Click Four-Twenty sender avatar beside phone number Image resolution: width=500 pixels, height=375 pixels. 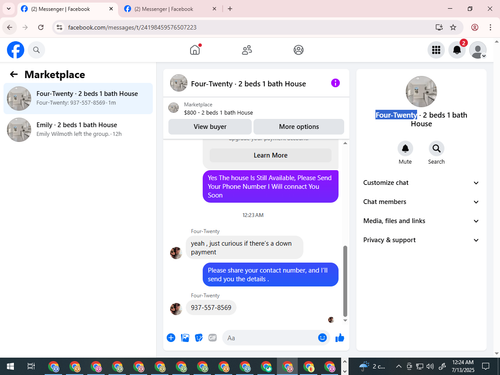click(176, 309)
